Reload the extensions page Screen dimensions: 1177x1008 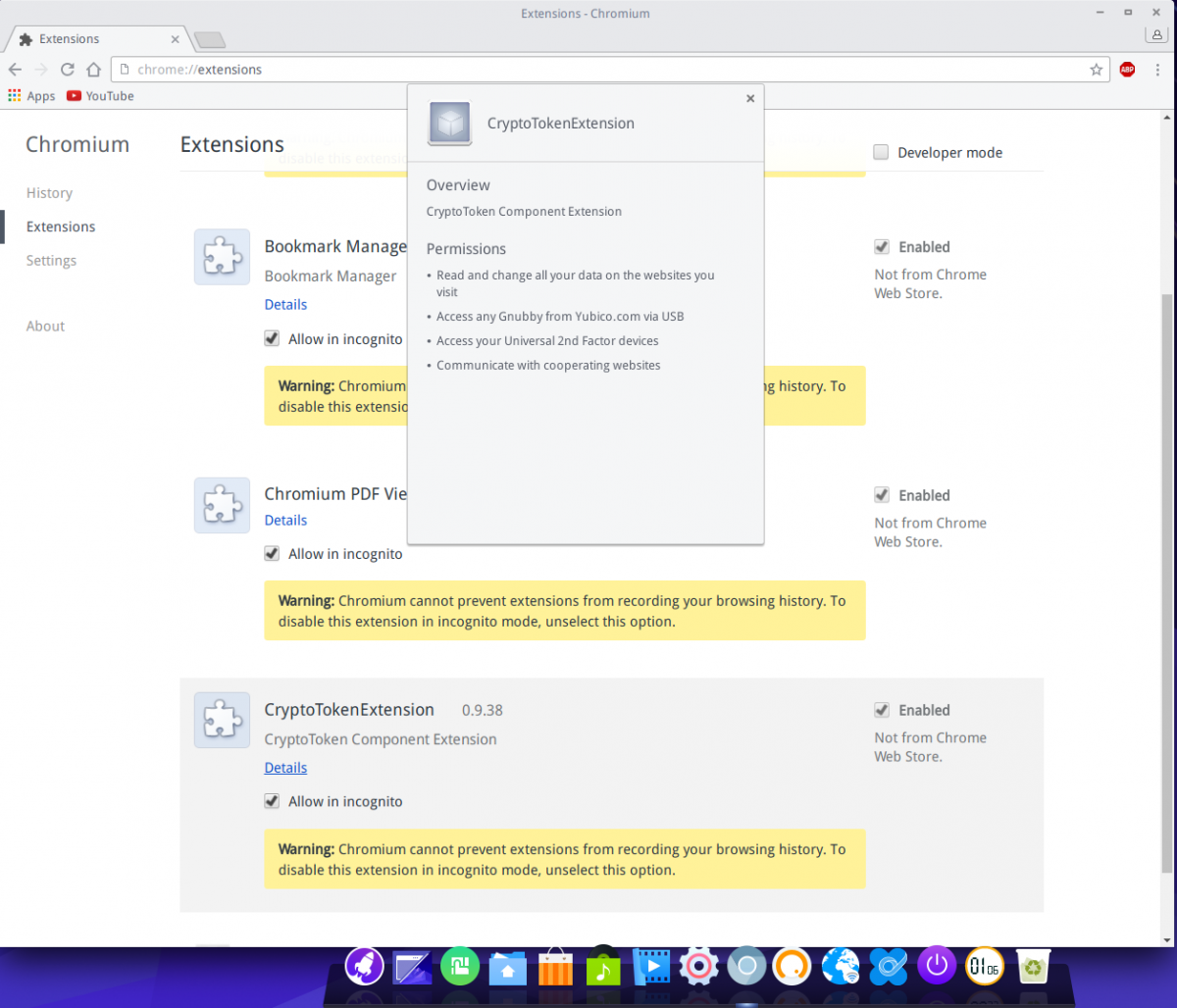[68, 70]
